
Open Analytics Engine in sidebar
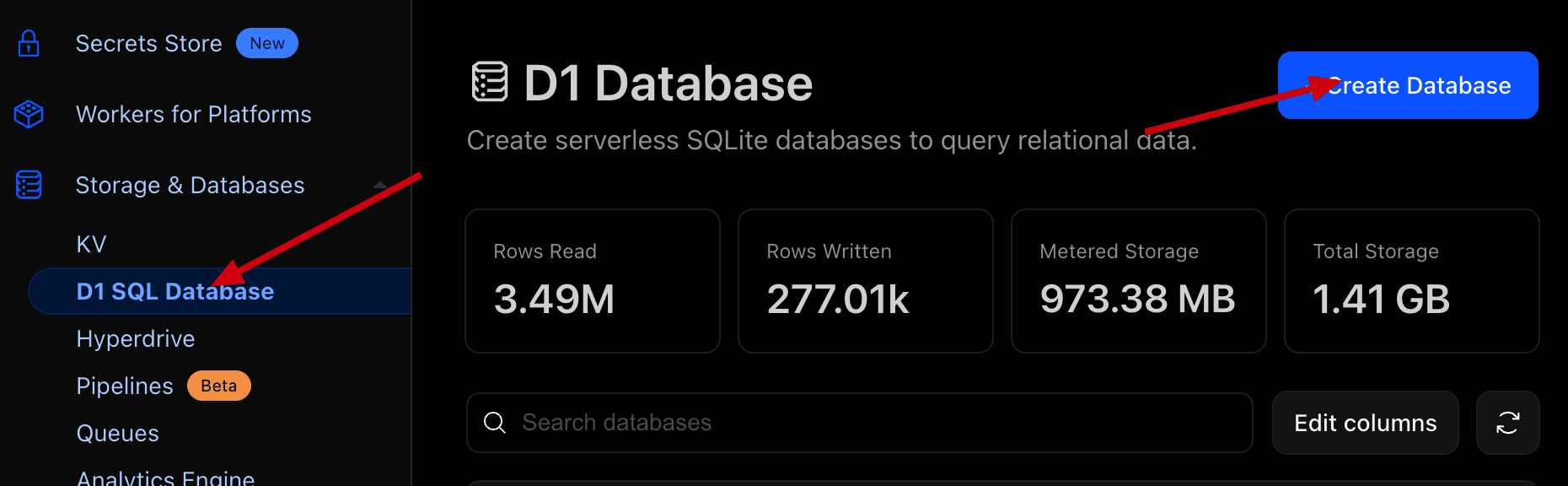click(x=165, y=478)
